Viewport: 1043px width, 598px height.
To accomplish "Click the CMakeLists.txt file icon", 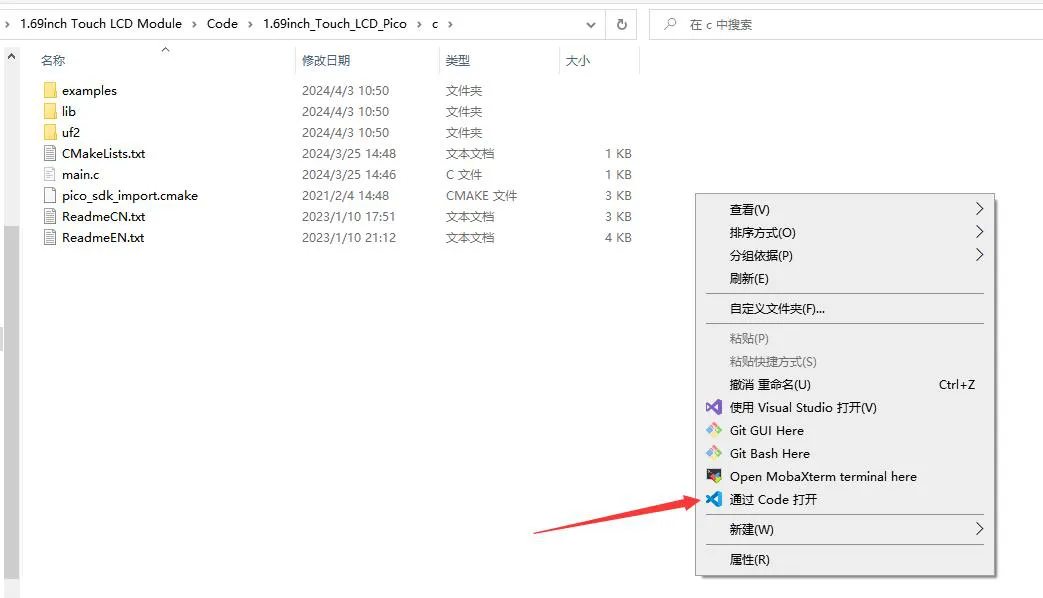I will pos(50,153).
